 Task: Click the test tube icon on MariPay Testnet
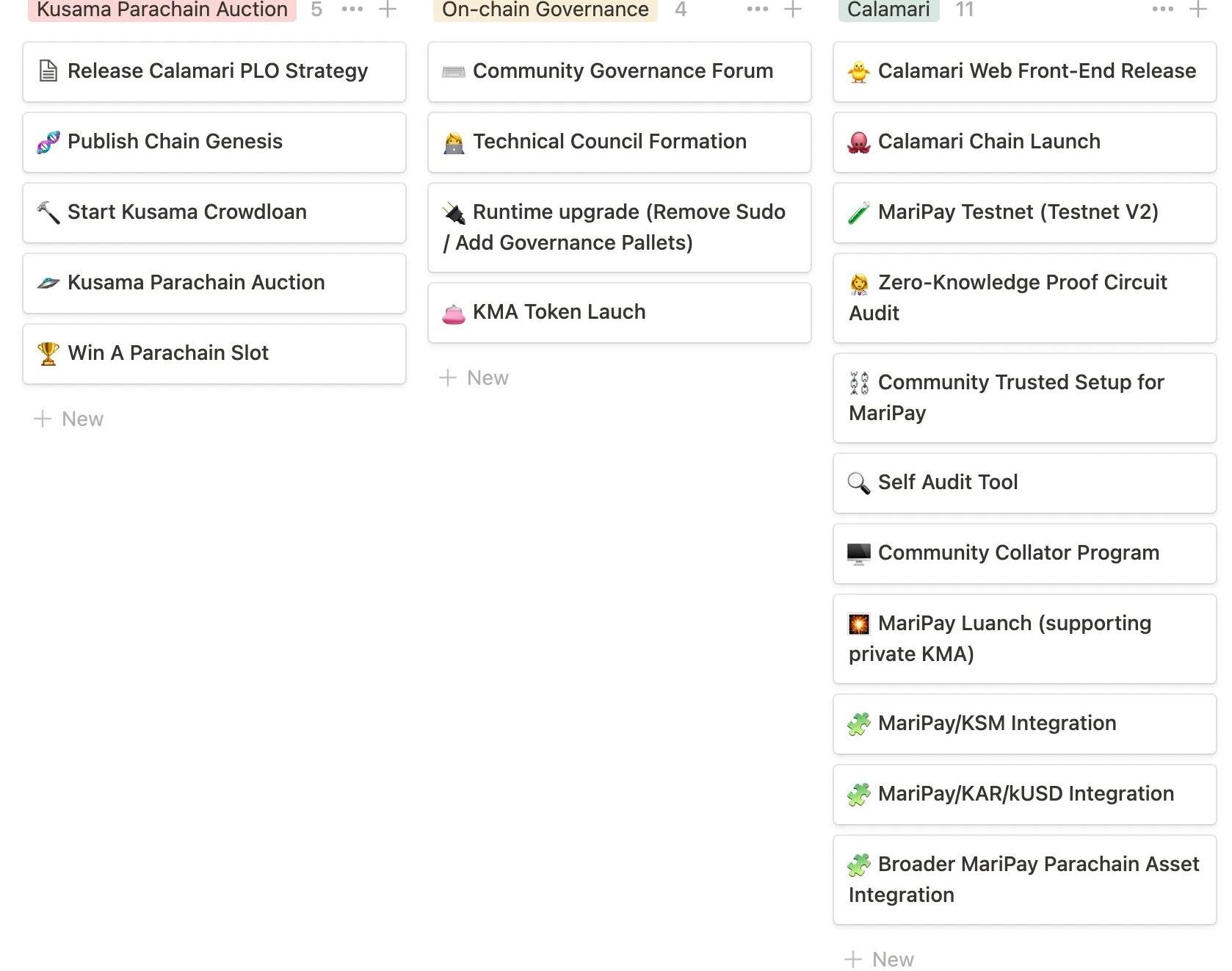[858, 212]
